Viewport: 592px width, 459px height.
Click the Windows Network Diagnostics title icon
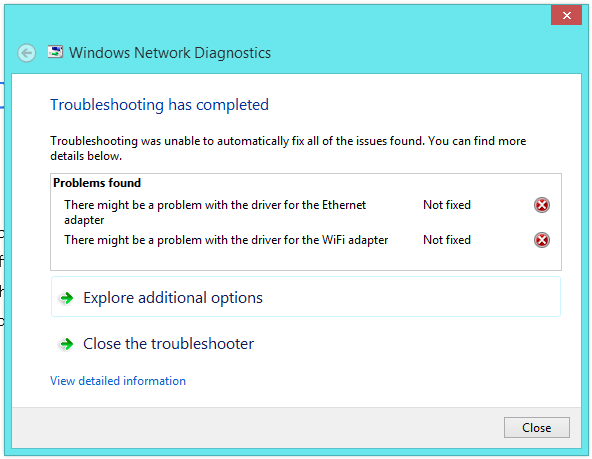pos(55,52)
